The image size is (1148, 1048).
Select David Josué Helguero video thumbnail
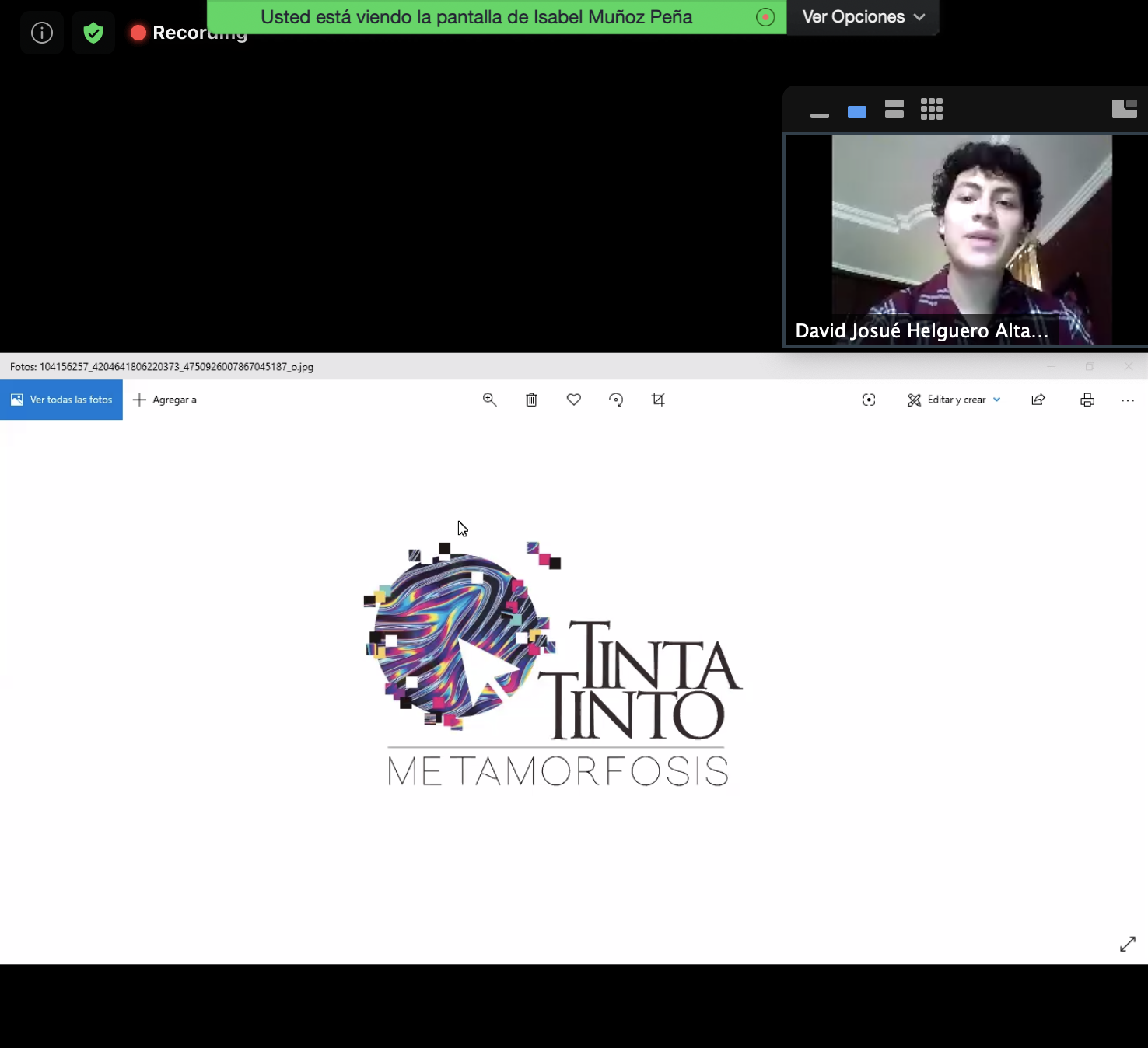966,240
